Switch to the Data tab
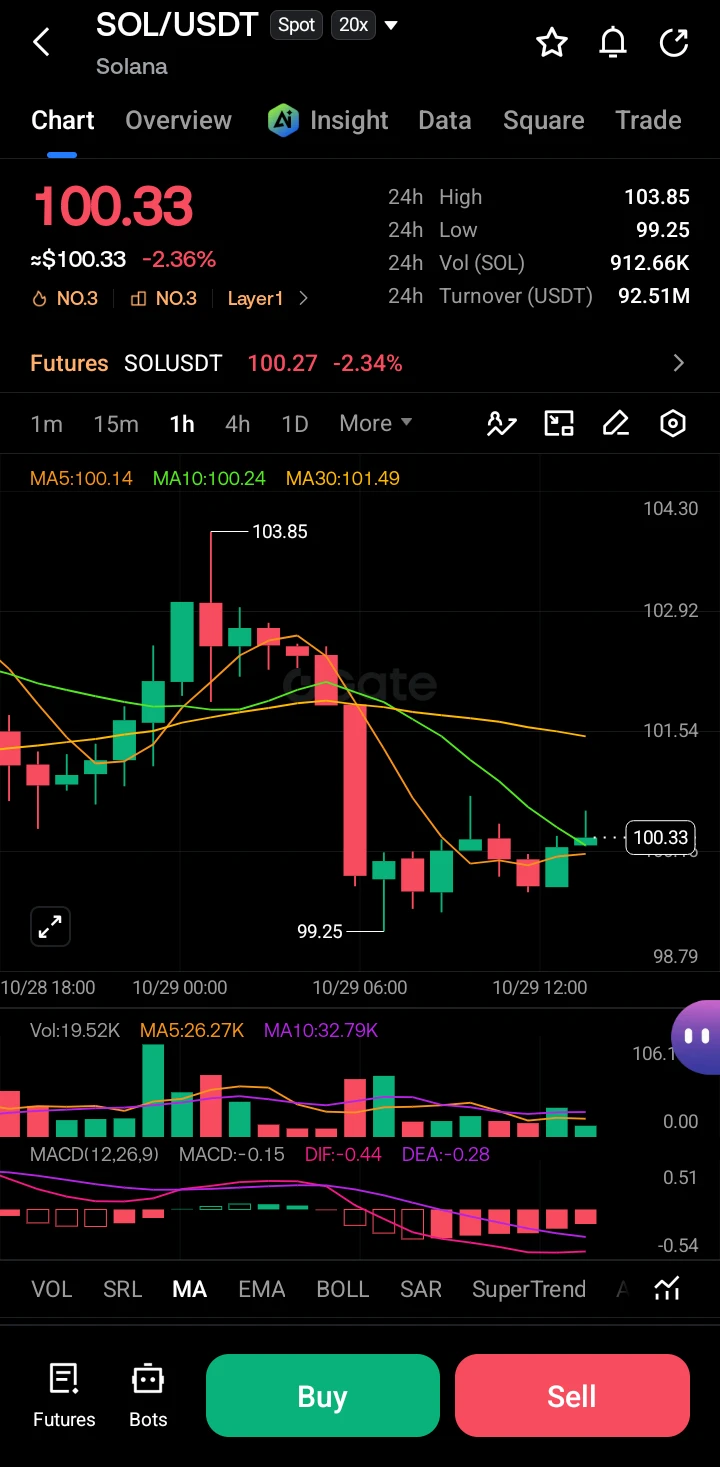 445,120
